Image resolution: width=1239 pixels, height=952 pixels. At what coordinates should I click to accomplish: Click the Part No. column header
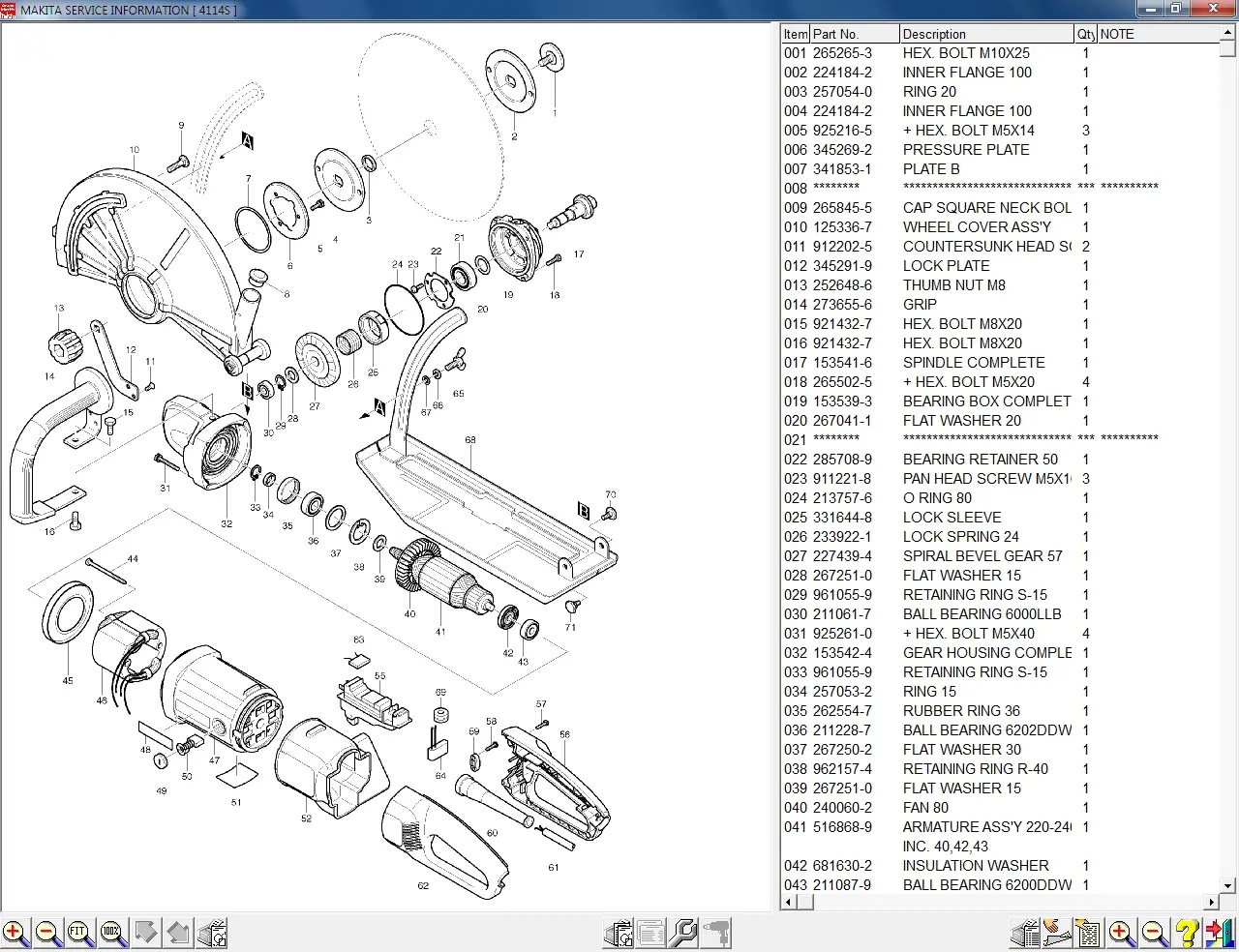855,34
